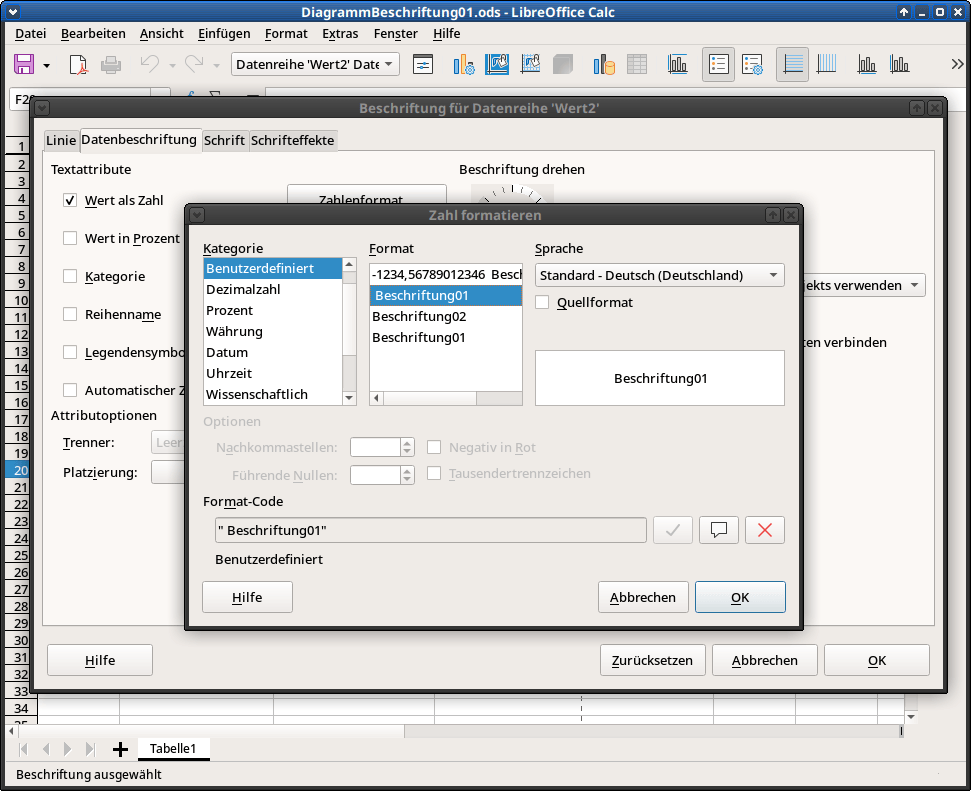The height and width of the screenshot is (791, 971).
Task: Enable the Quellformat checkbox
Action: (x=542, y=302)
